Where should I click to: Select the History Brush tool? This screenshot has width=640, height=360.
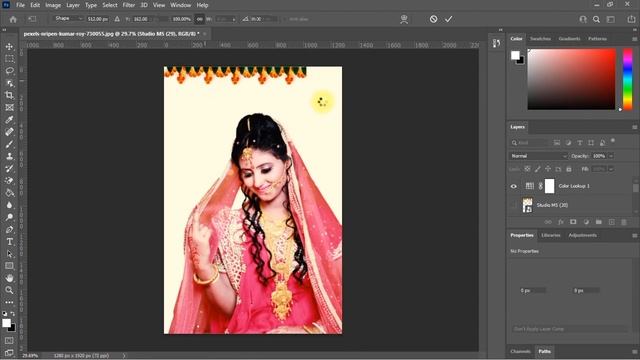tap(9, 169)
